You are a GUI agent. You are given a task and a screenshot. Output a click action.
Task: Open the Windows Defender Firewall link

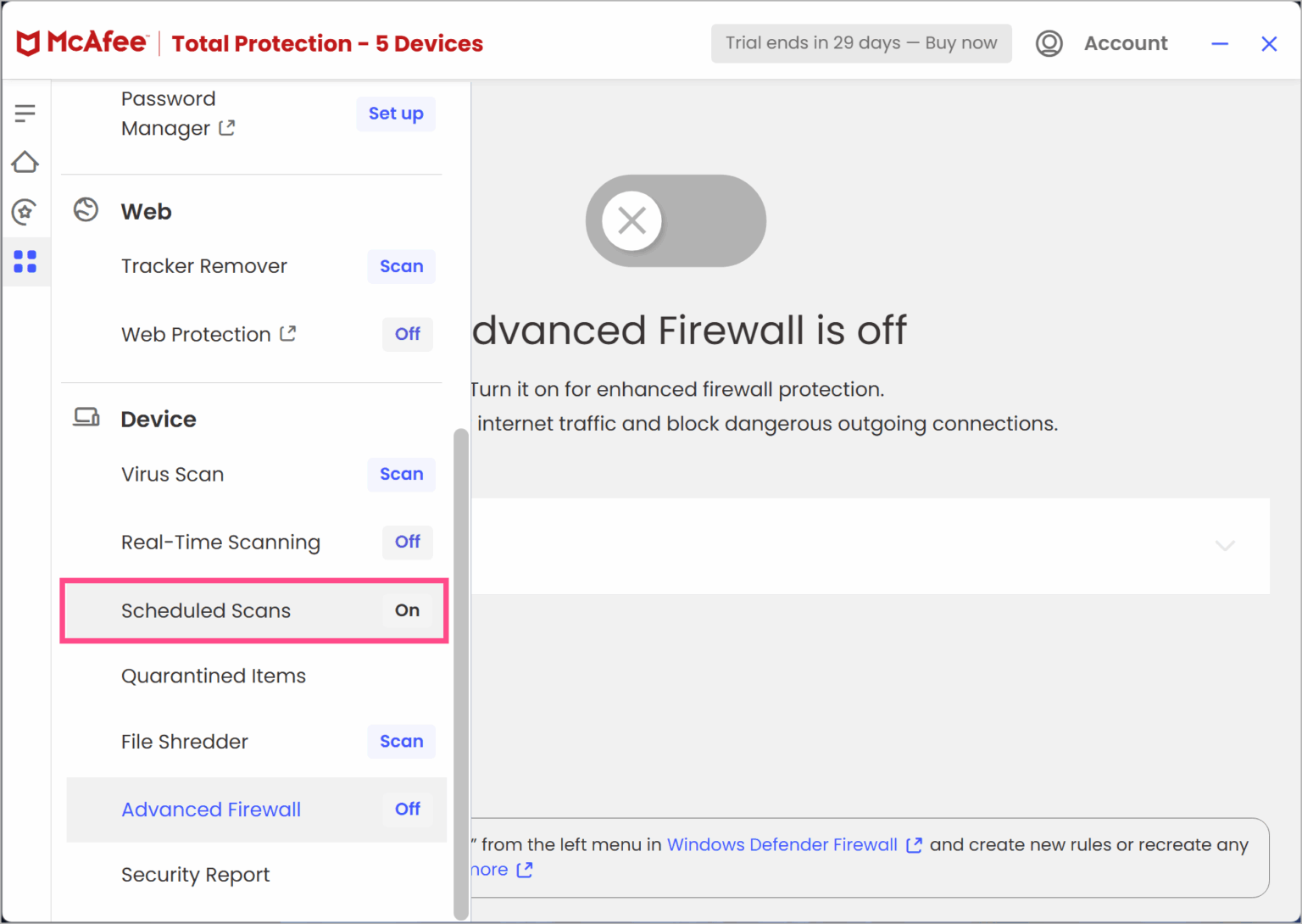[782, 844]
